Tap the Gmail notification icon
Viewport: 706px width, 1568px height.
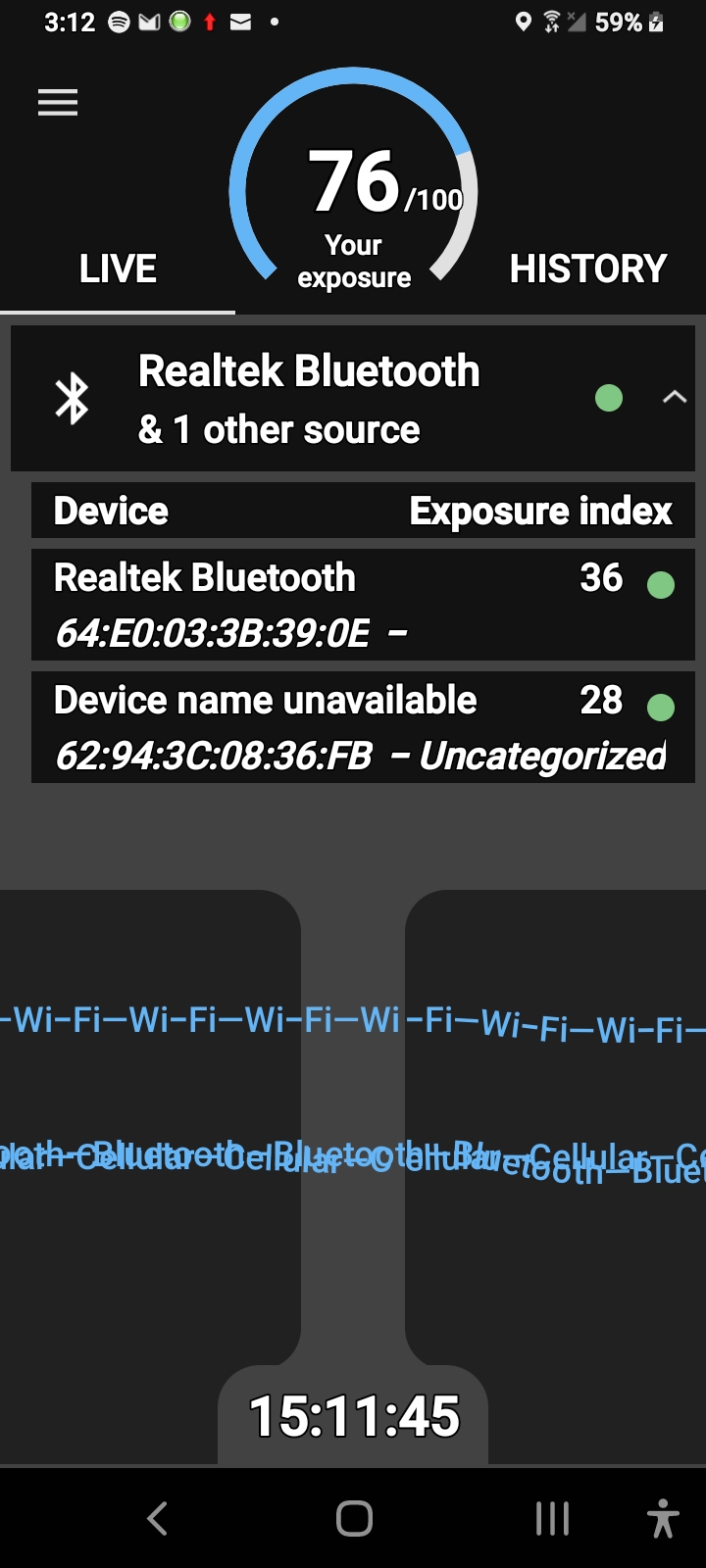(149, 22)
